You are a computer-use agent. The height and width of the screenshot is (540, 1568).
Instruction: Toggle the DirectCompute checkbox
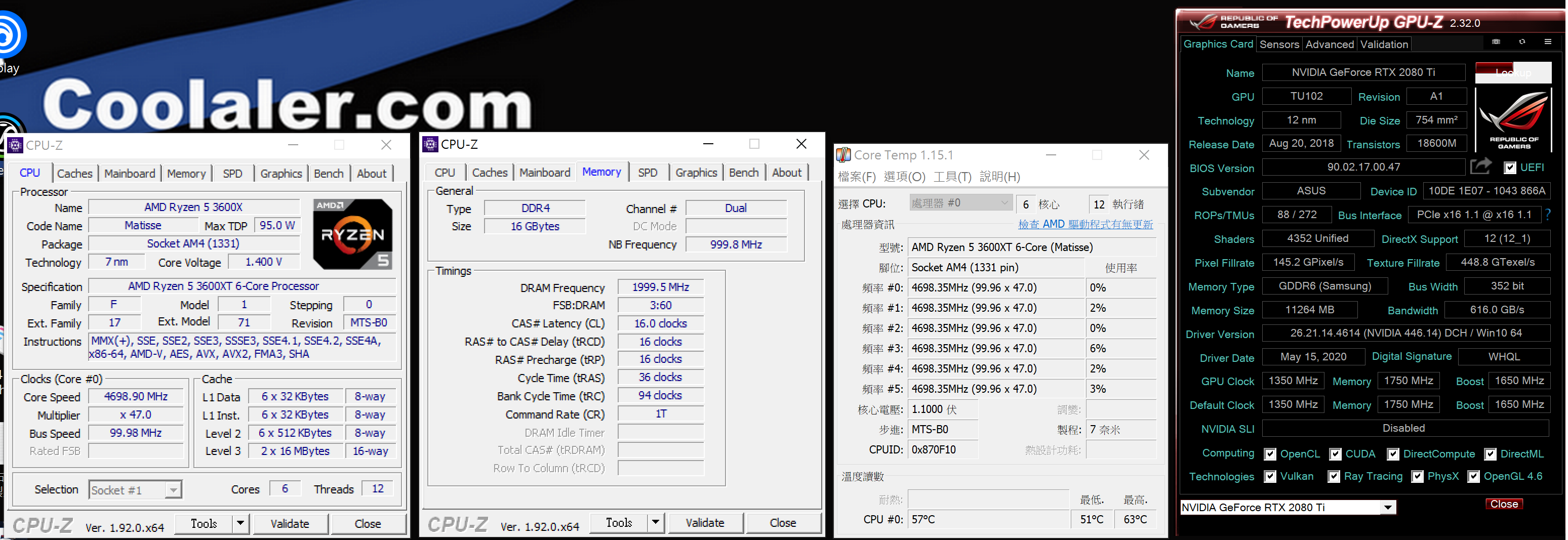tap(1393, 454)
